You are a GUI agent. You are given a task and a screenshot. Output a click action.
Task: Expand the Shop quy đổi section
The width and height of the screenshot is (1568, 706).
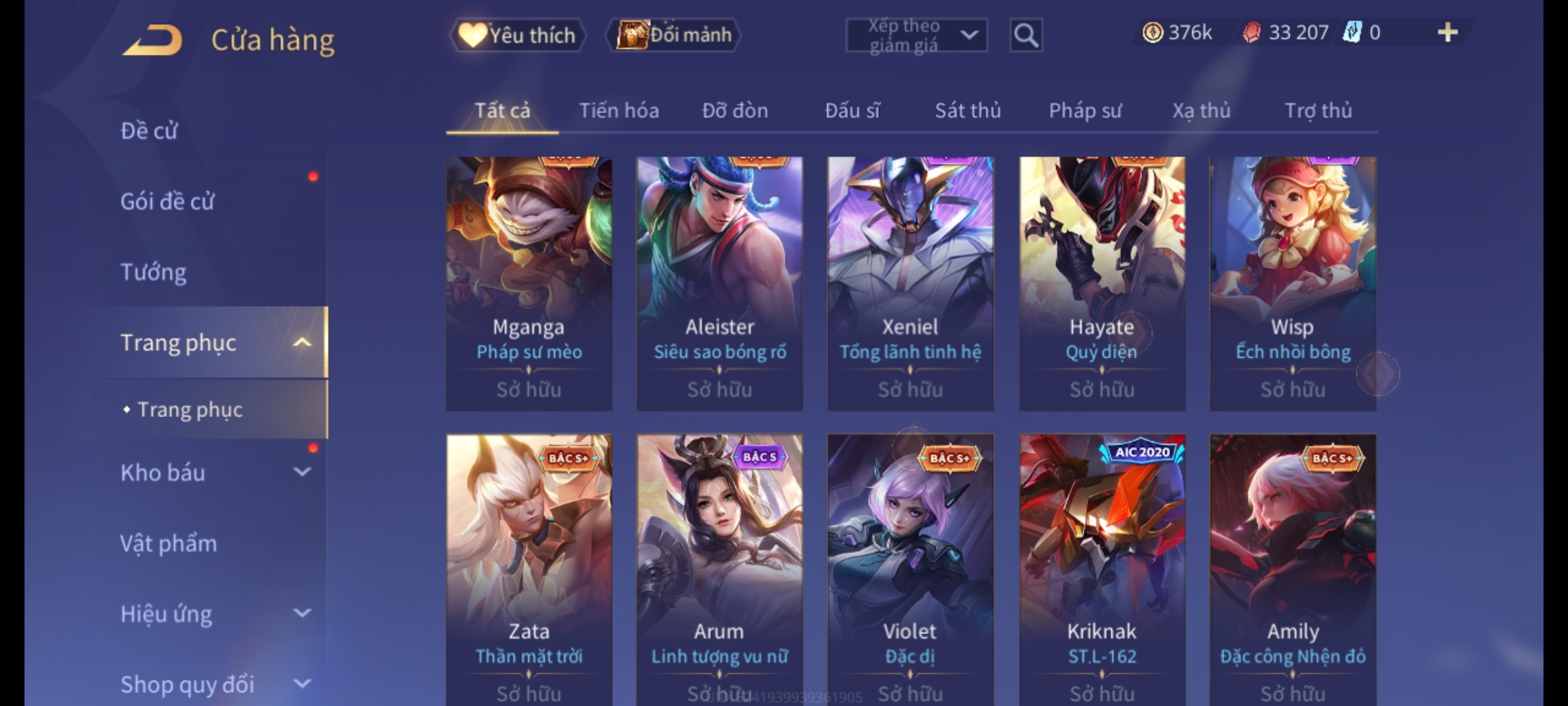tap(302, 684)
